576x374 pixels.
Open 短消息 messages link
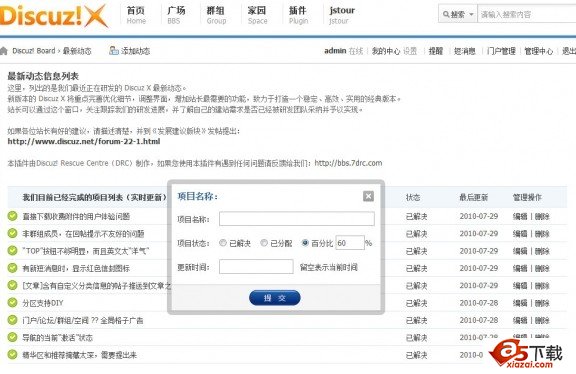click(x=465, y=51)
